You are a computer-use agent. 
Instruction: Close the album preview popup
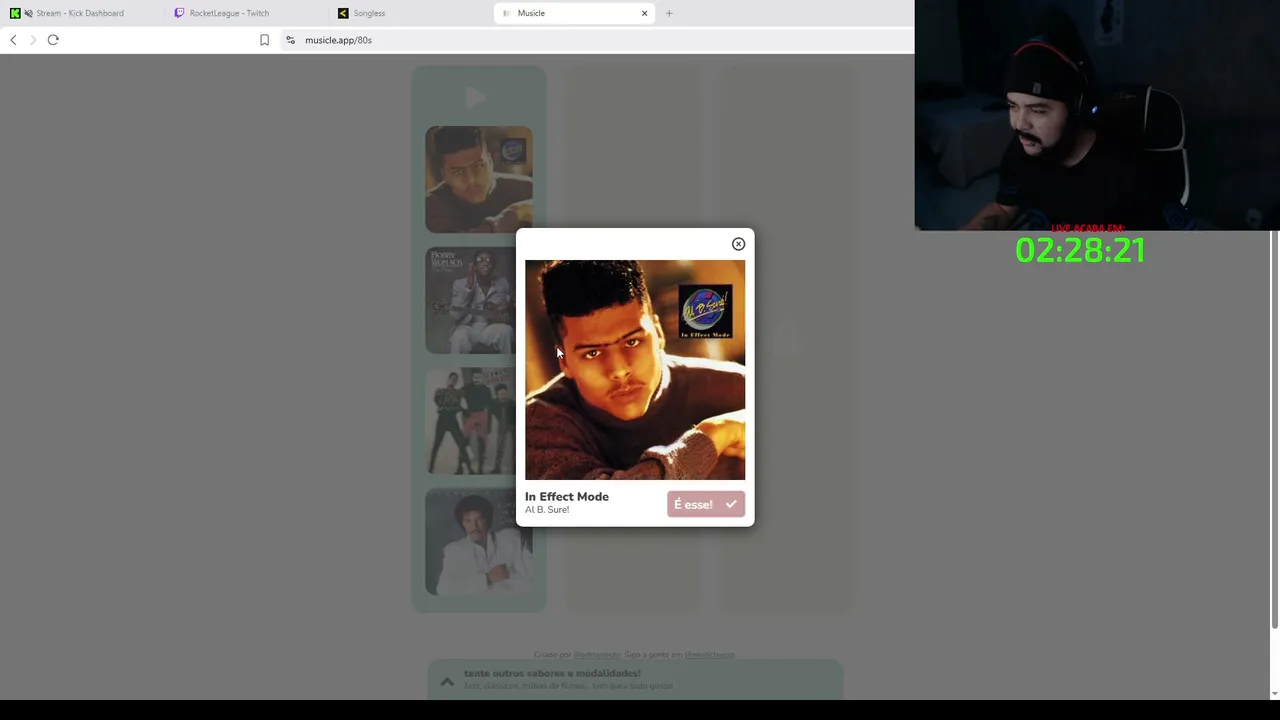click(x=738, y=244)
